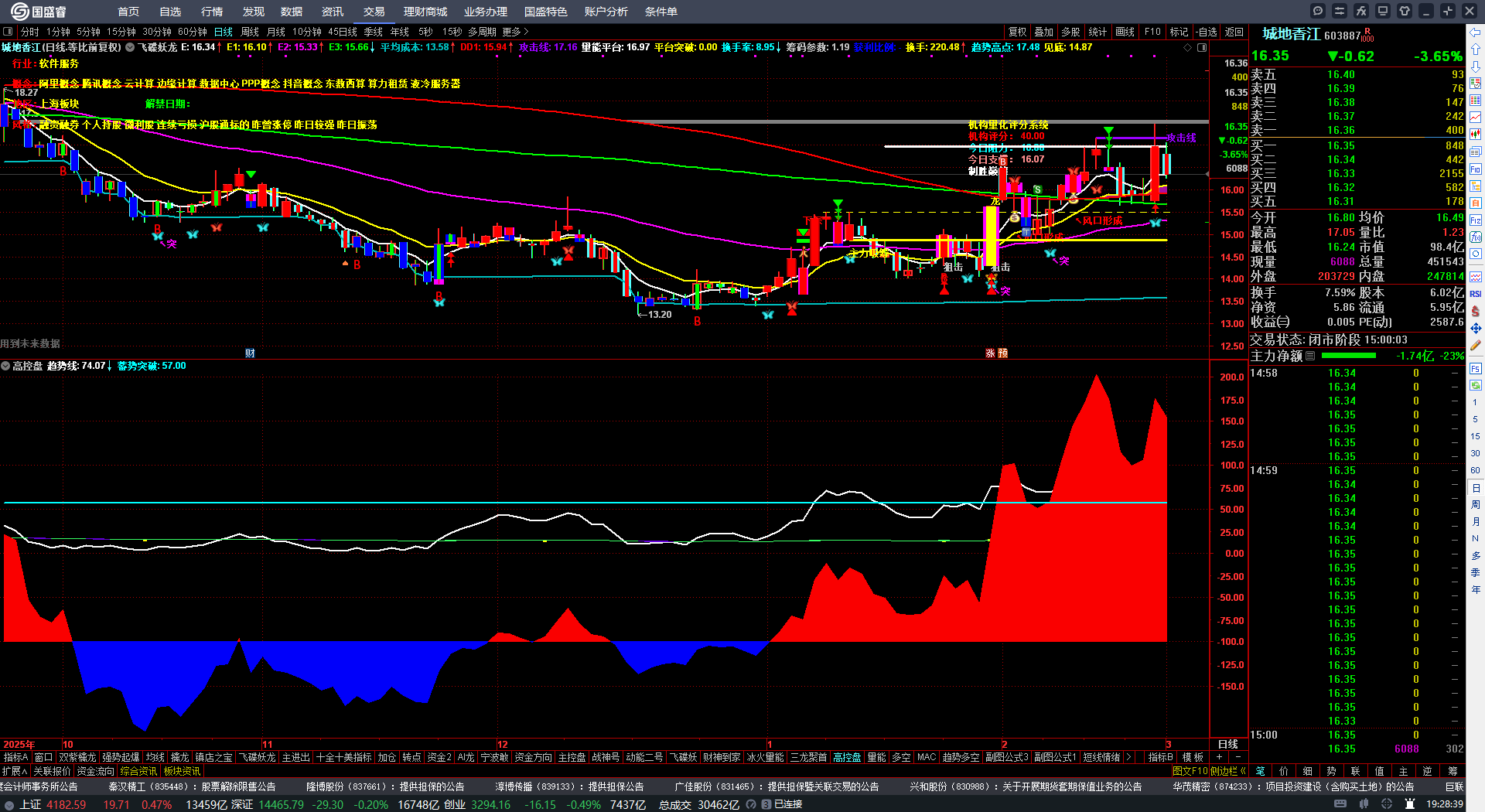The width and height of the screenshot is (1485, 812).
Task: Show more indicator tabs with right chevron
Action: [1128, 757]
